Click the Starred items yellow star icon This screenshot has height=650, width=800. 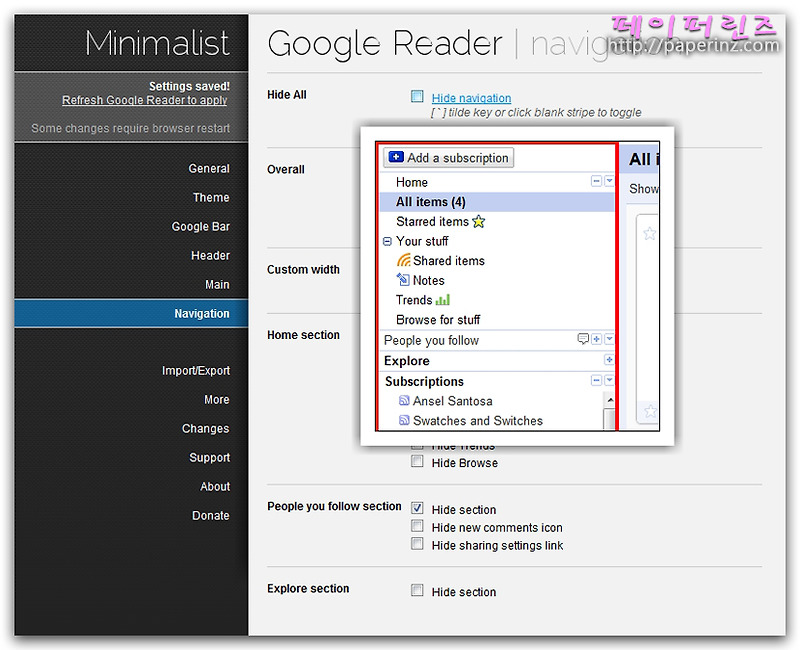479,221
